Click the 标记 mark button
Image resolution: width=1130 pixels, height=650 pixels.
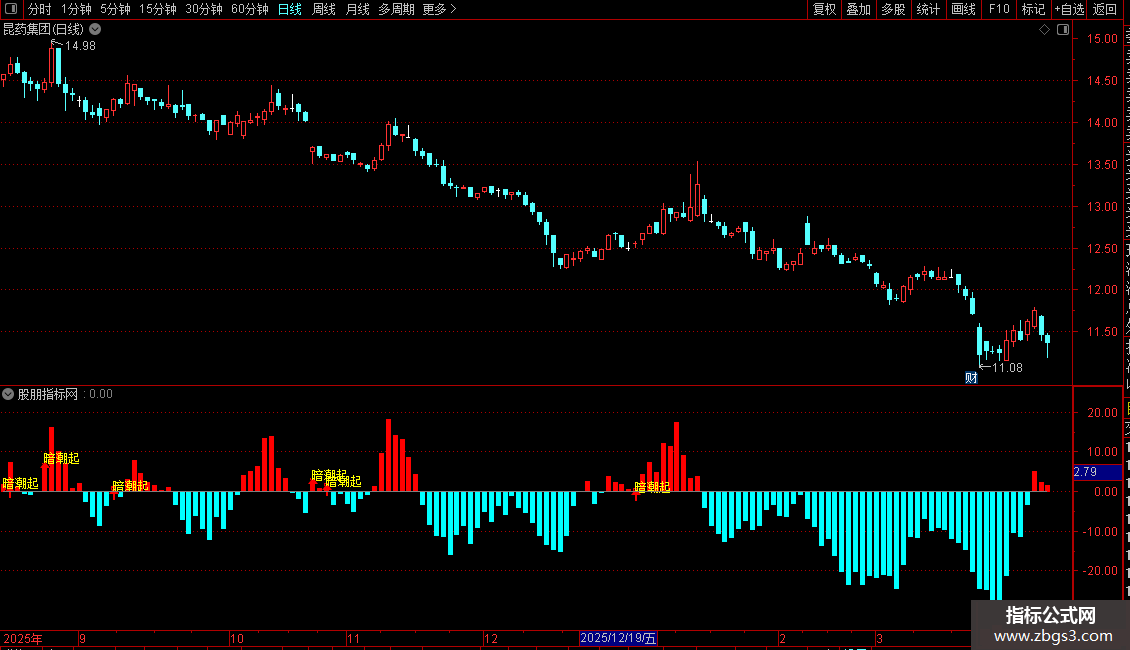(x=1033, y=9)
